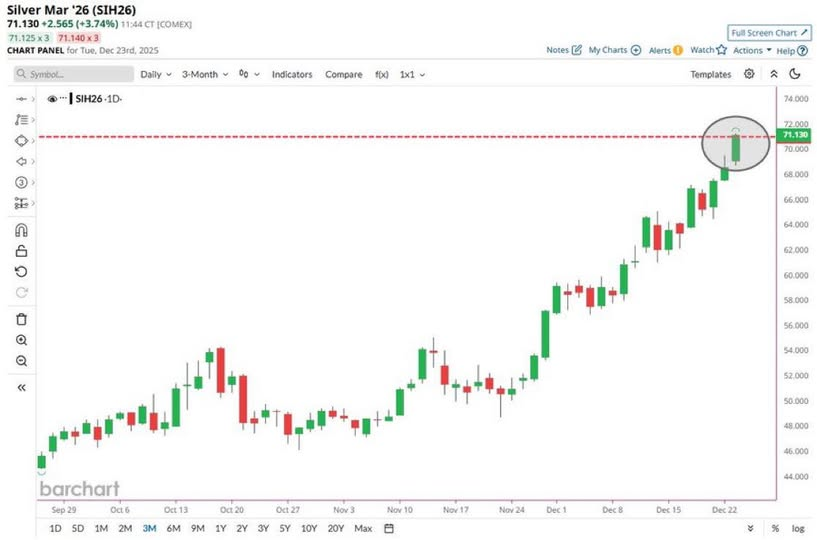Collapse the drawing tools sidebar
The width and height of the screenshot is (817, 540).
point(21,387)
